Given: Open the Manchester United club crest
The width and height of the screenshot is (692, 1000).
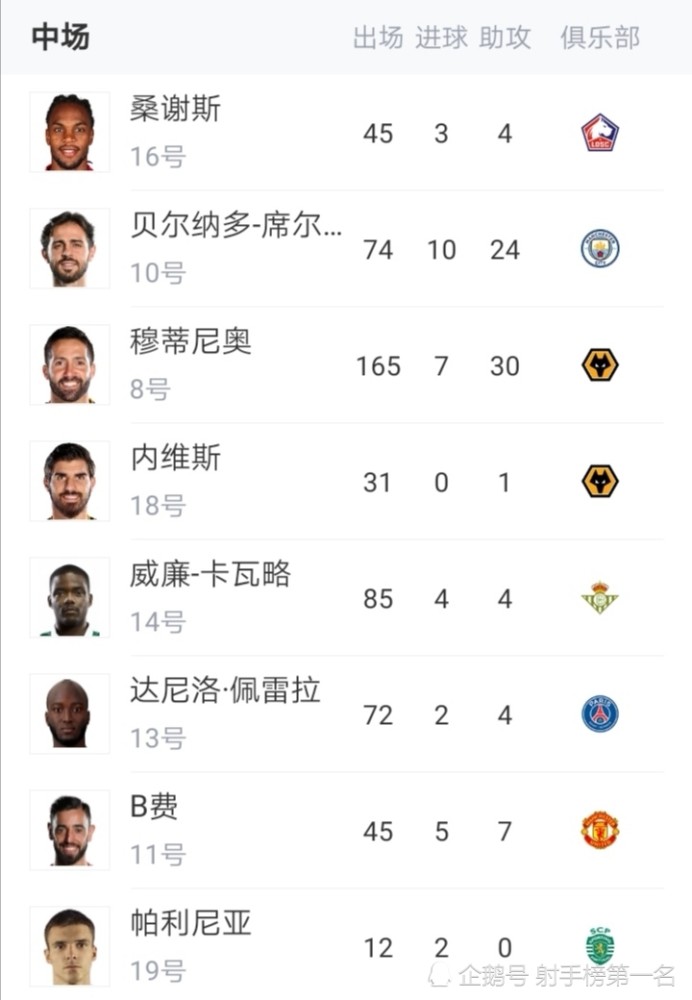Looking at the screenshot, I should [600, 830].
